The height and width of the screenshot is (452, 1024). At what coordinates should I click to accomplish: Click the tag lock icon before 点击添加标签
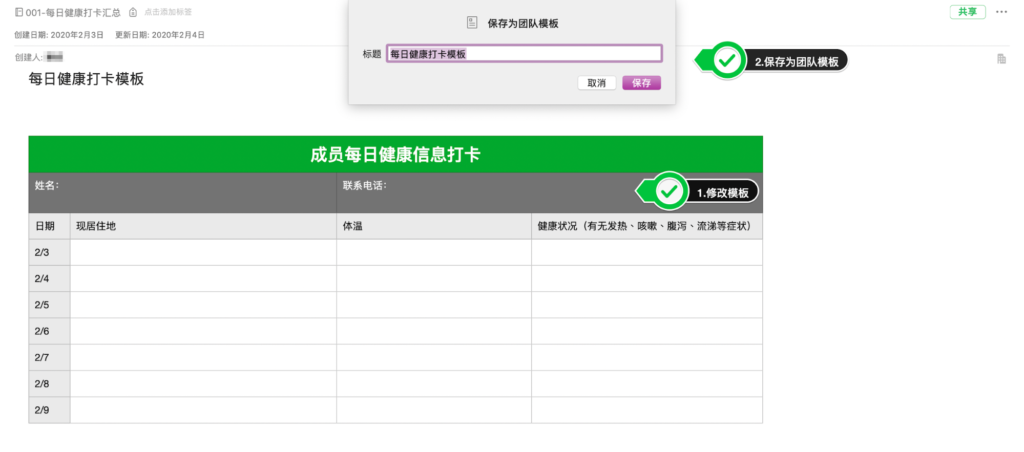(133, 12)
